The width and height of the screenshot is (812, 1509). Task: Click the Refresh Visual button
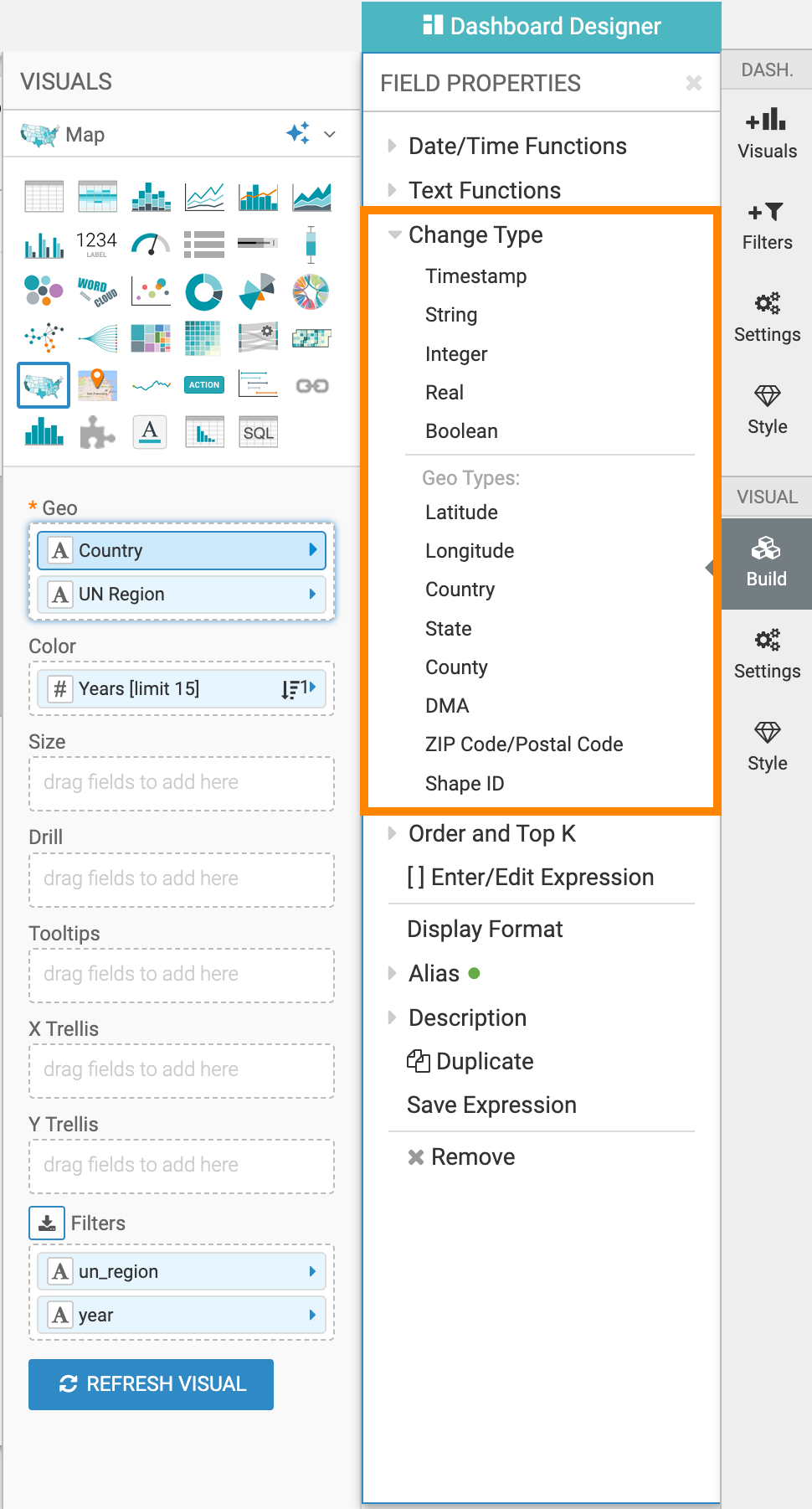(151, 1384)
